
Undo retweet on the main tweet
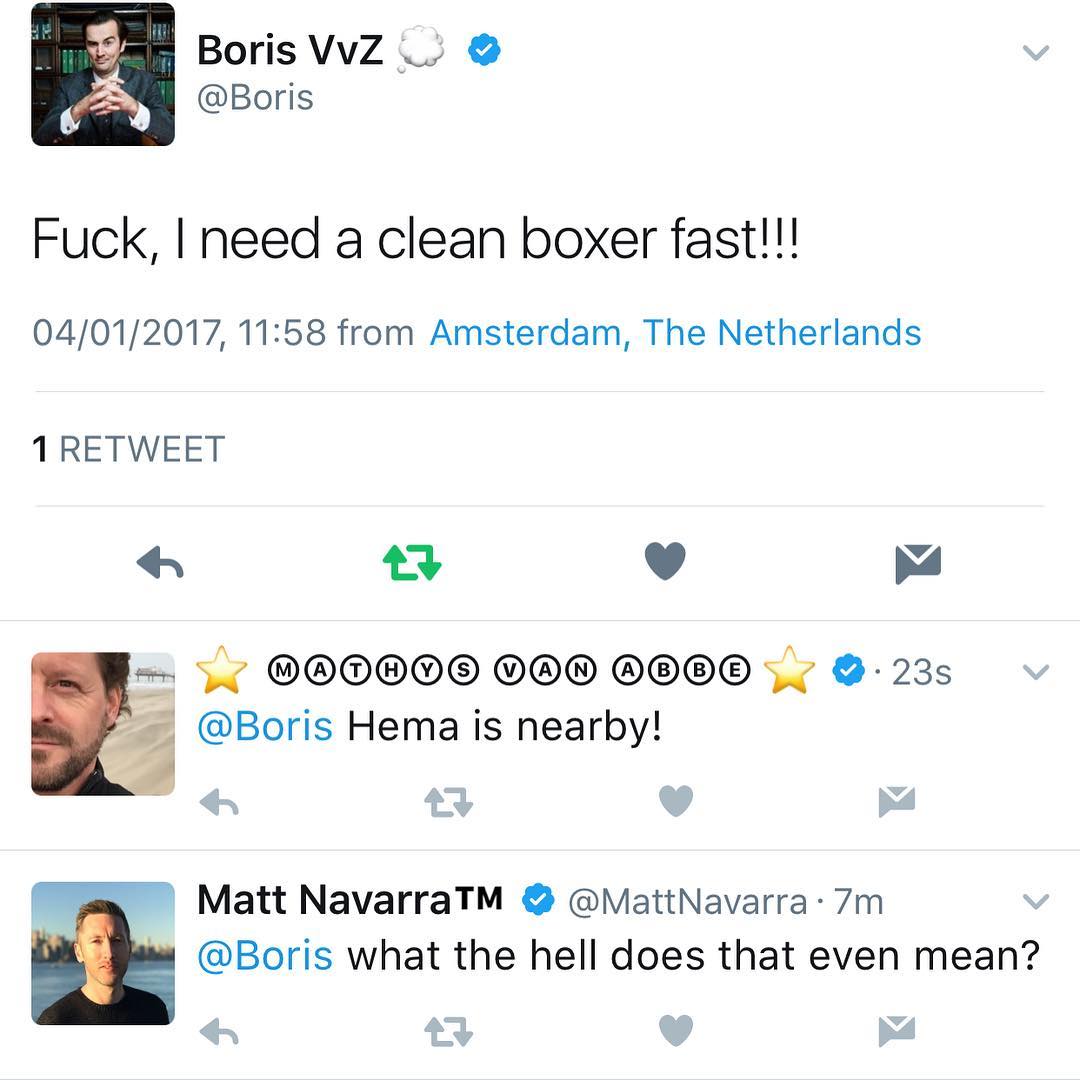(x=412, y=563)
